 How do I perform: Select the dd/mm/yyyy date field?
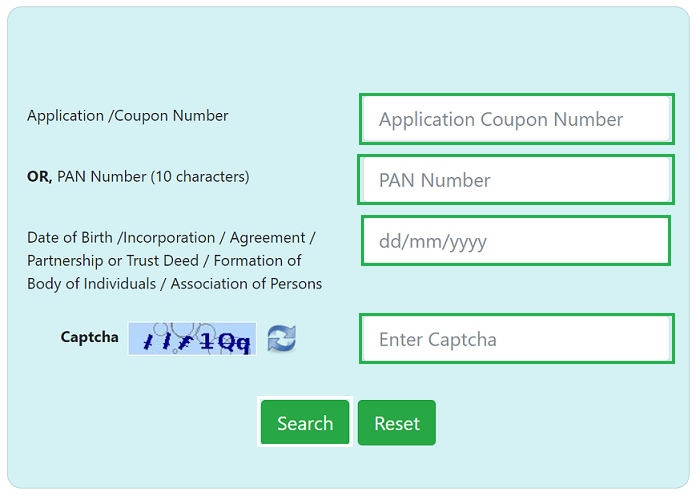[516, 241]
